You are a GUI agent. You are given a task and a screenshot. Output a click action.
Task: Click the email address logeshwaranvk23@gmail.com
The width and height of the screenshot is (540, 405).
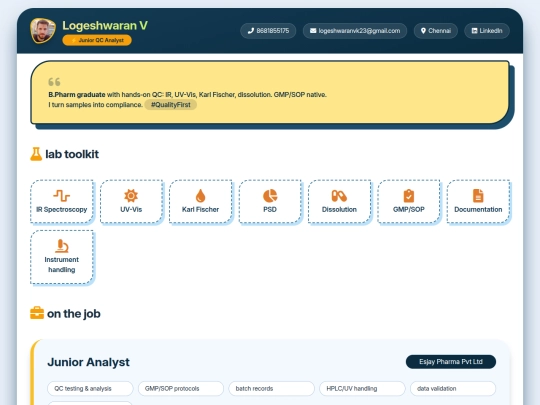pos(359,31)
